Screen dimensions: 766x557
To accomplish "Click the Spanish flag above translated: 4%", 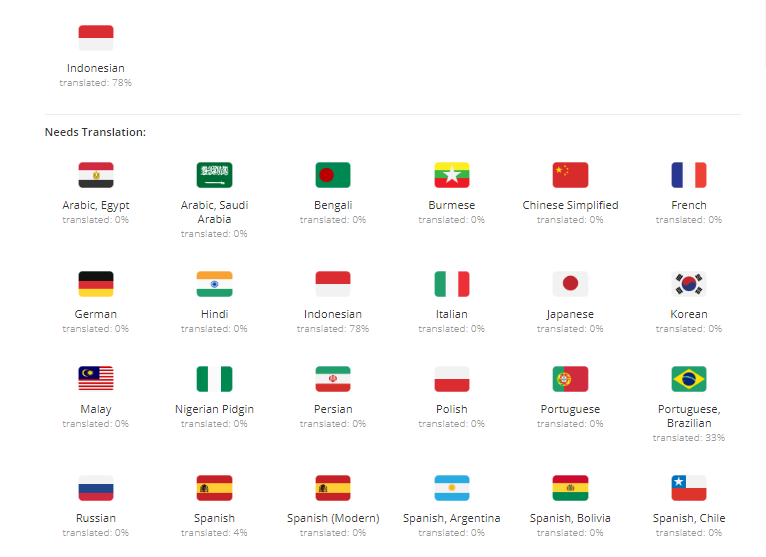I will (x=214, y=488).
